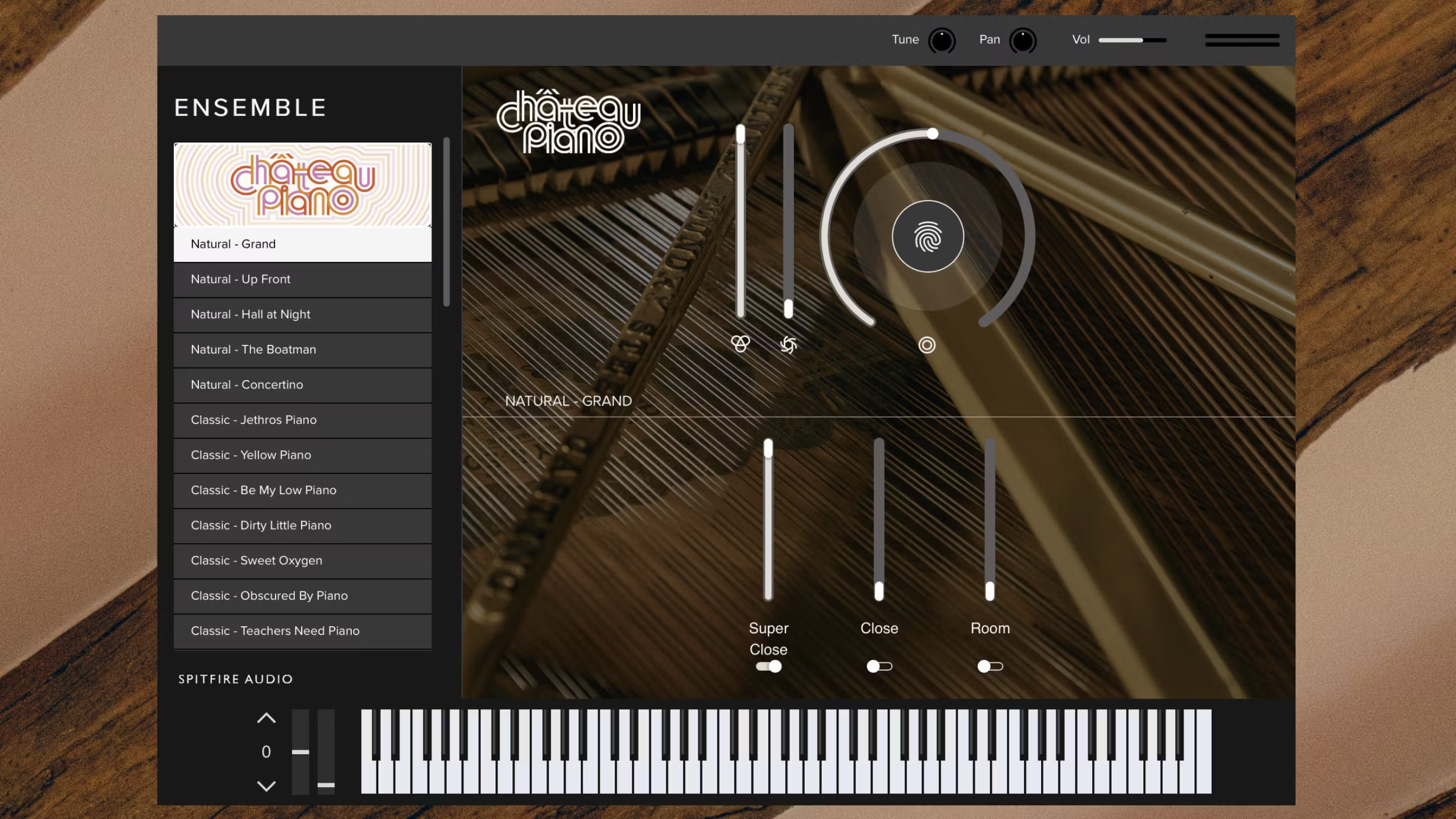The image size is (1456, 819).
Task: Choose Classic - Dirty Little Piano preset
Action: pos(302,525)
